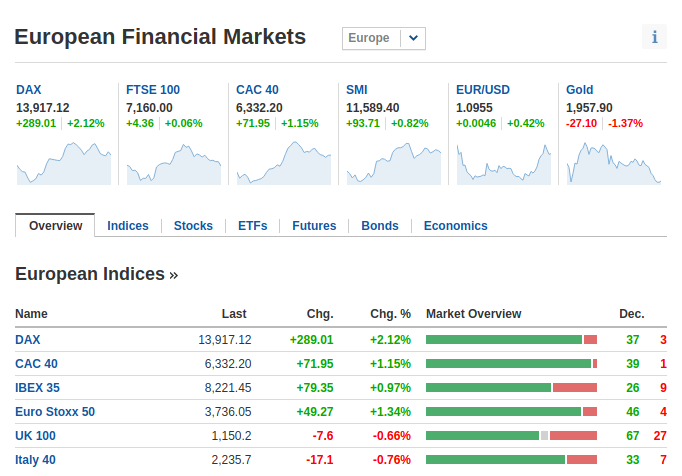Open the Europe region dropdown
Image resolution: width=682 pixels, height=476 pixels.
coord(384,38)
